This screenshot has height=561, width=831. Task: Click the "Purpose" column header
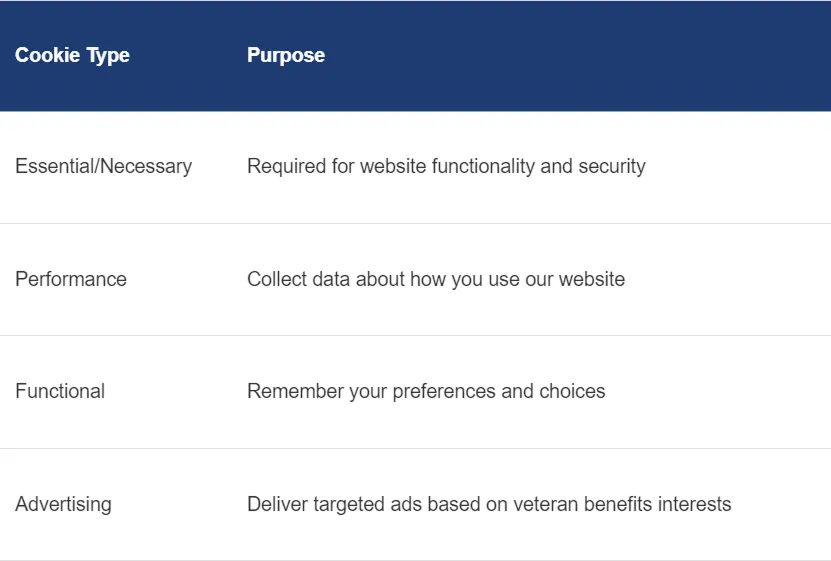pos(286,55)
